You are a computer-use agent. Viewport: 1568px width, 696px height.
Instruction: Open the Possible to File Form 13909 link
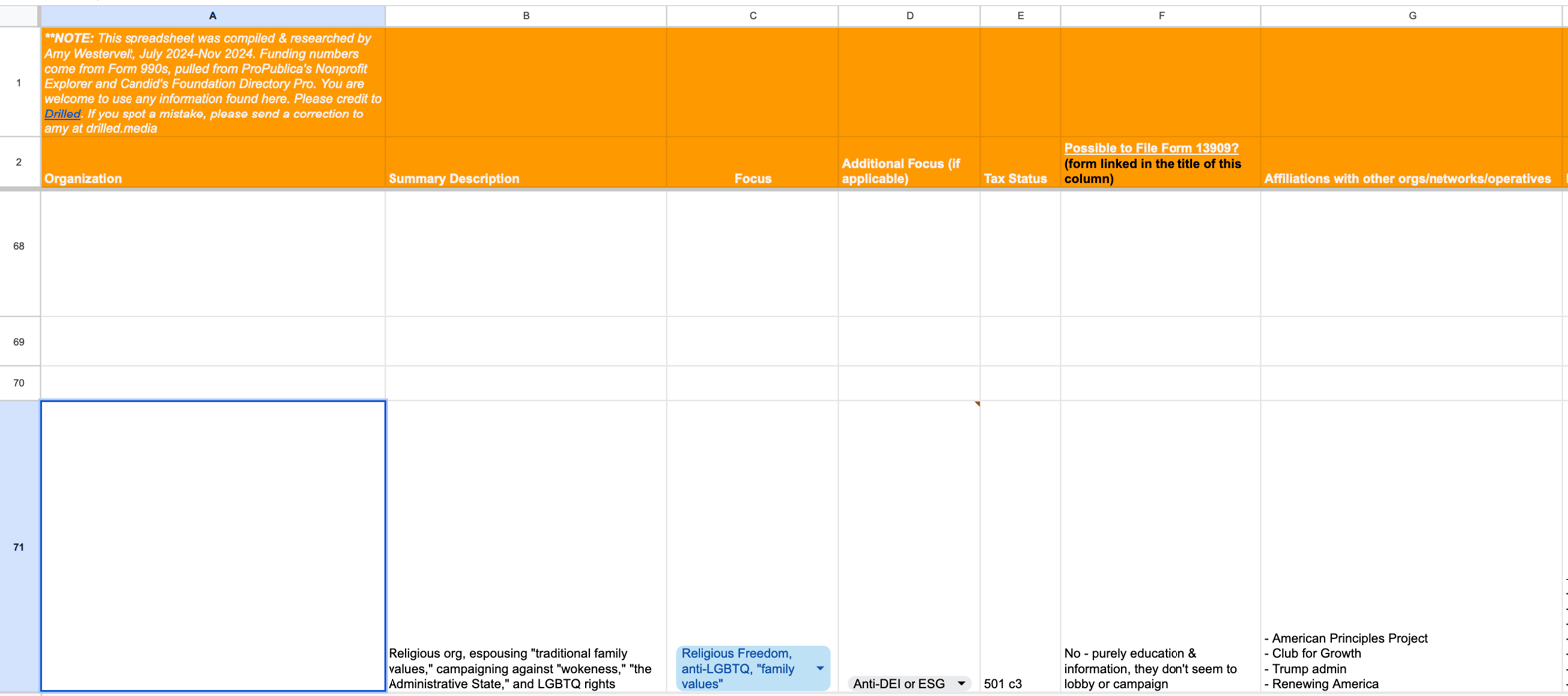point(1151,148)
